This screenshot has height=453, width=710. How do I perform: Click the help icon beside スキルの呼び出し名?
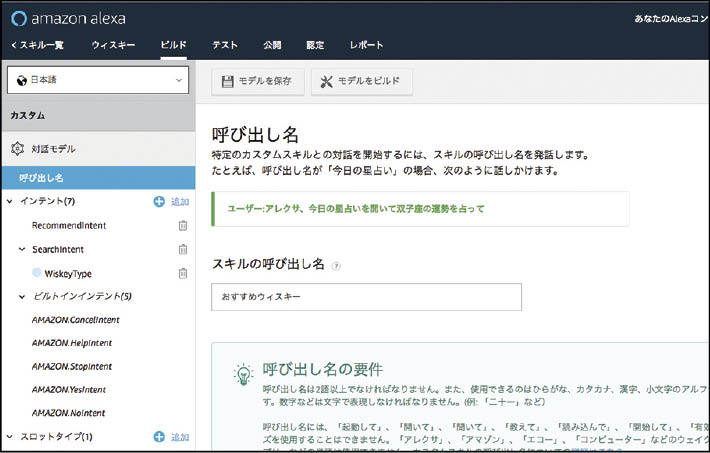336,266
